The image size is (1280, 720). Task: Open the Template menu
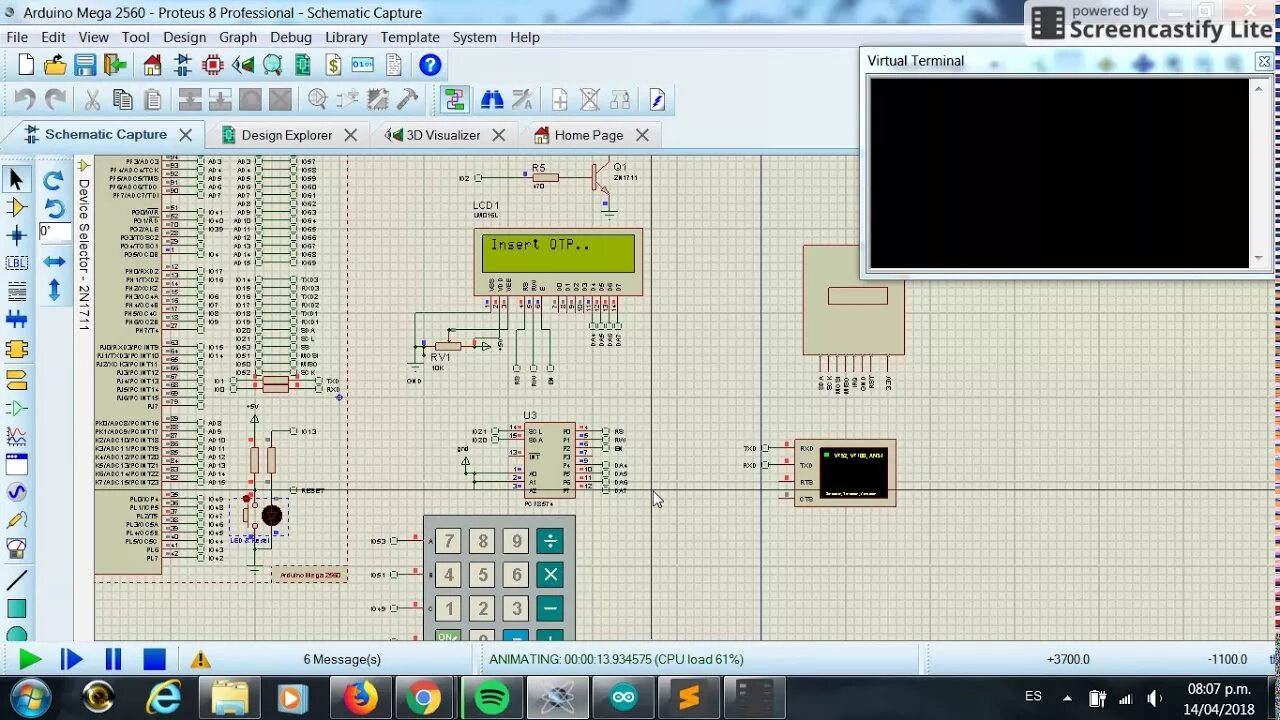409,37
